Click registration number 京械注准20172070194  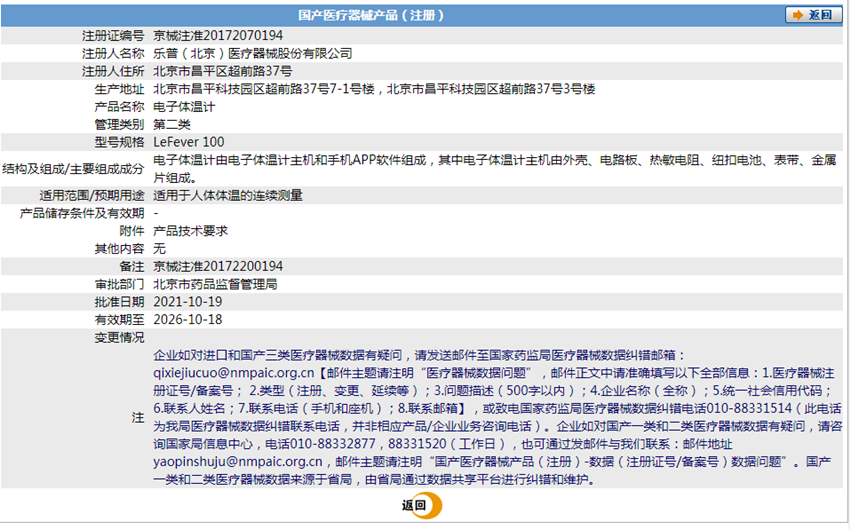[218, 36]
